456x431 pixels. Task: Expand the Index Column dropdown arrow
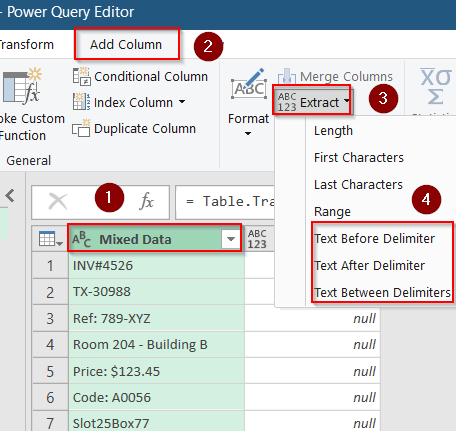tap(182, 102)
